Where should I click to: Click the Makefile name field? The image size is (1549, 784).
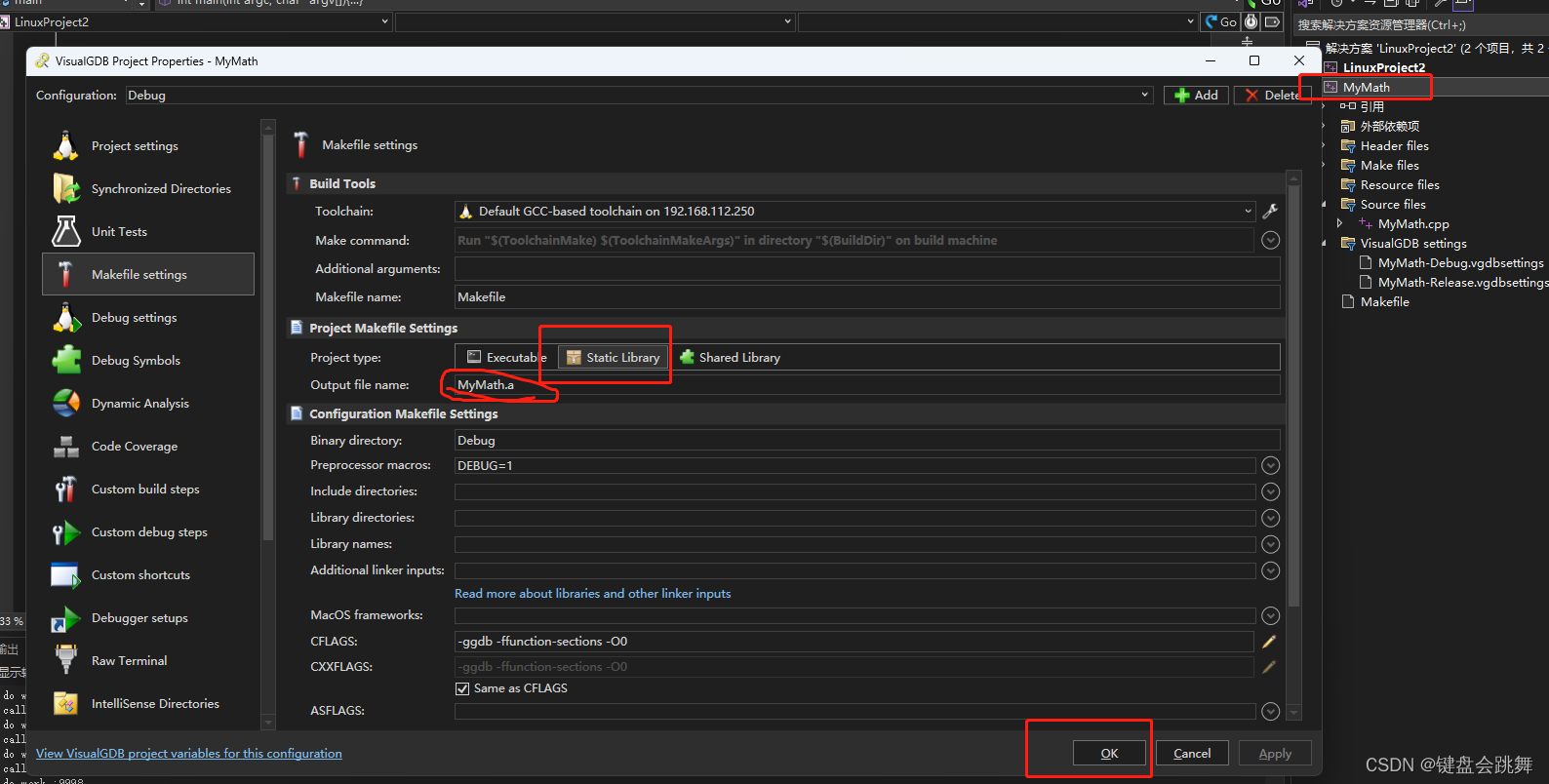[867, 297]
